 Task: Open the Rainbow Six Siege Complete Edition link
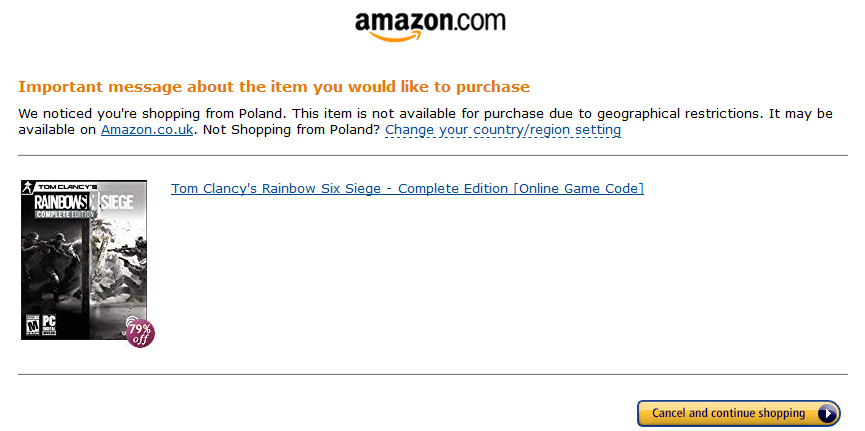tap(407, 189)
